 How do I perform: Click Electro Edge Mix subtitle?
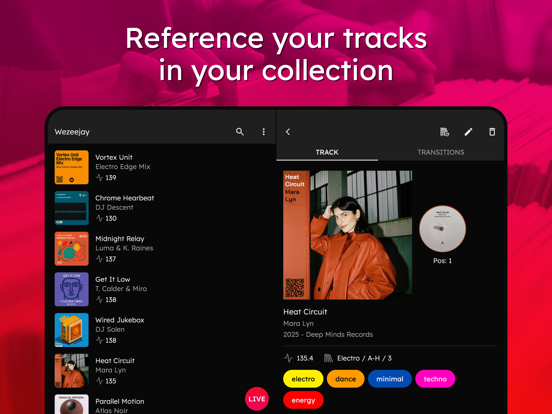pyautogui.click(x=123, y=167)
